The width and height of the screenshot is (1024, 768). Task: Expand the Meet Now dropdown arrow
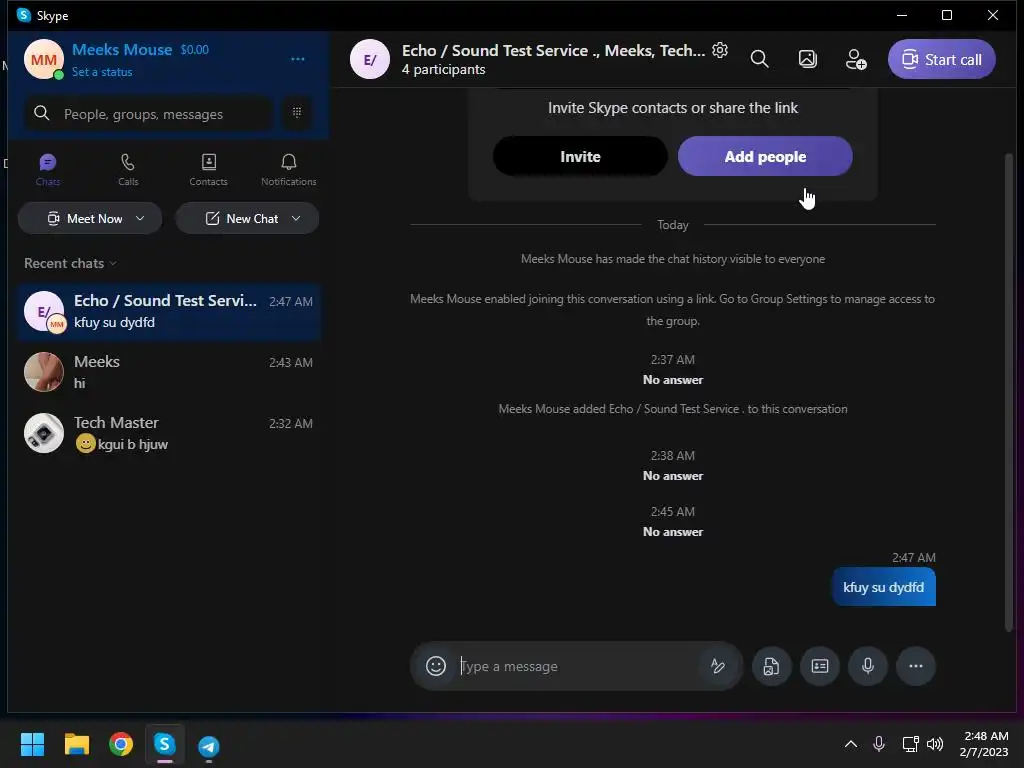(x=140, y=218)
